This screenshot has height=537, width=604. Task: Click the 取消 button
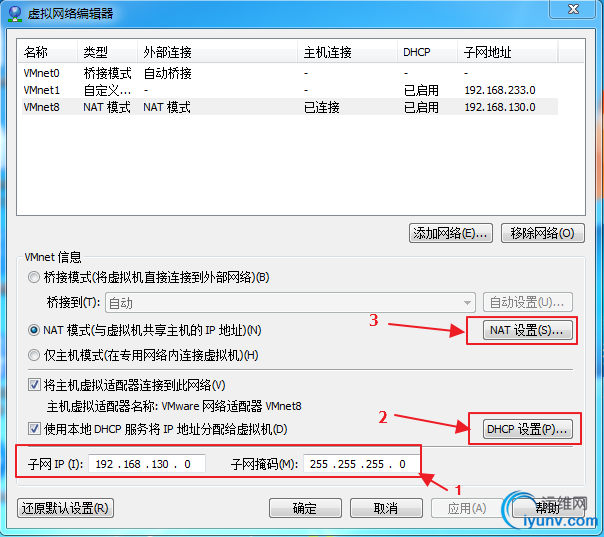pyautogui.click(x=386, y=508)
